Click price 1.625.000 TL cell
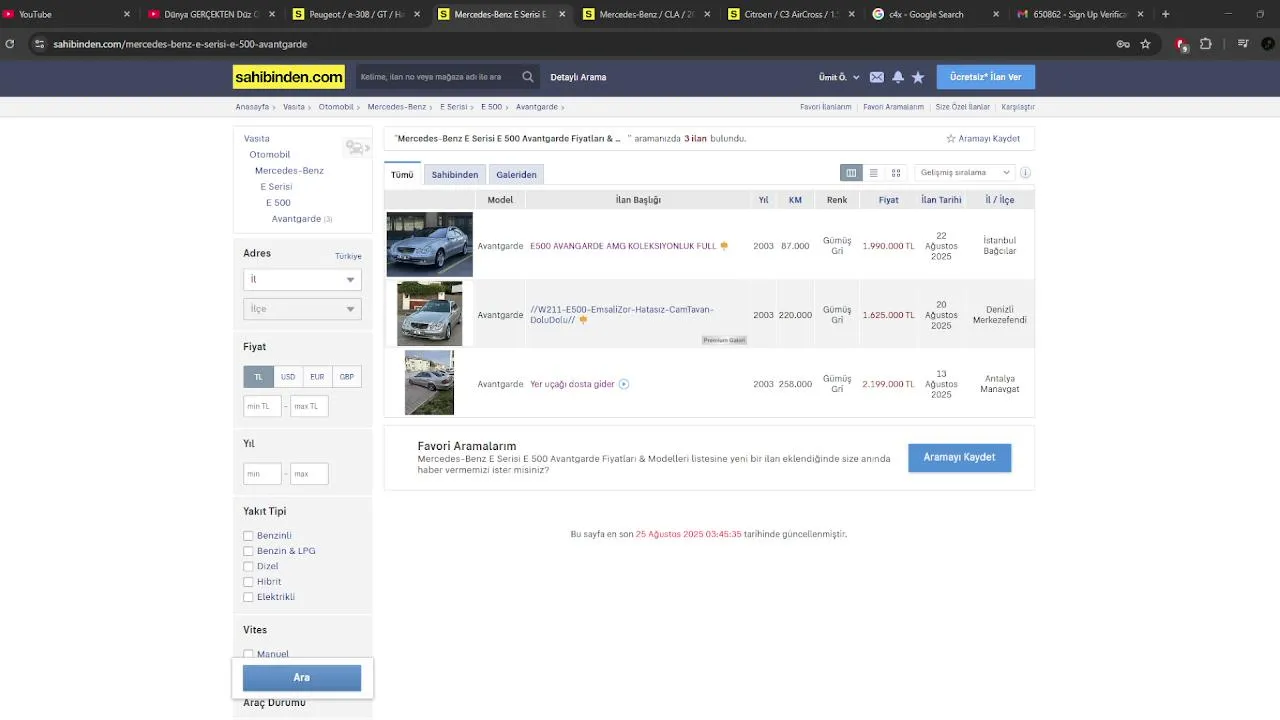 pos(888,315)
